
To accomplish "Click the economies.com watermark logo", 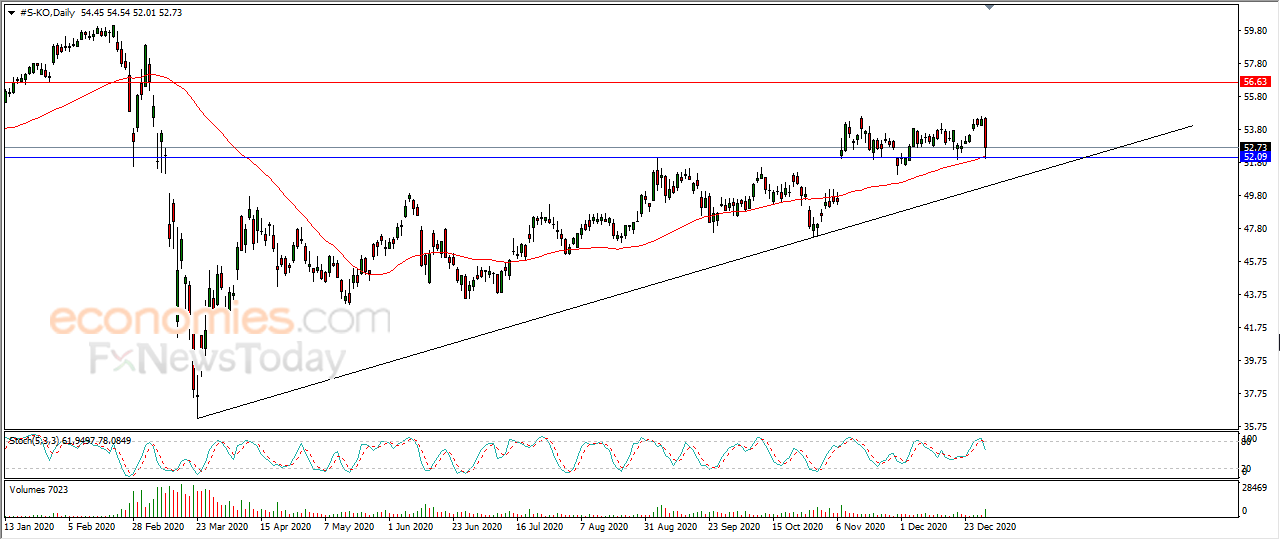I will [x=220, y=320].
